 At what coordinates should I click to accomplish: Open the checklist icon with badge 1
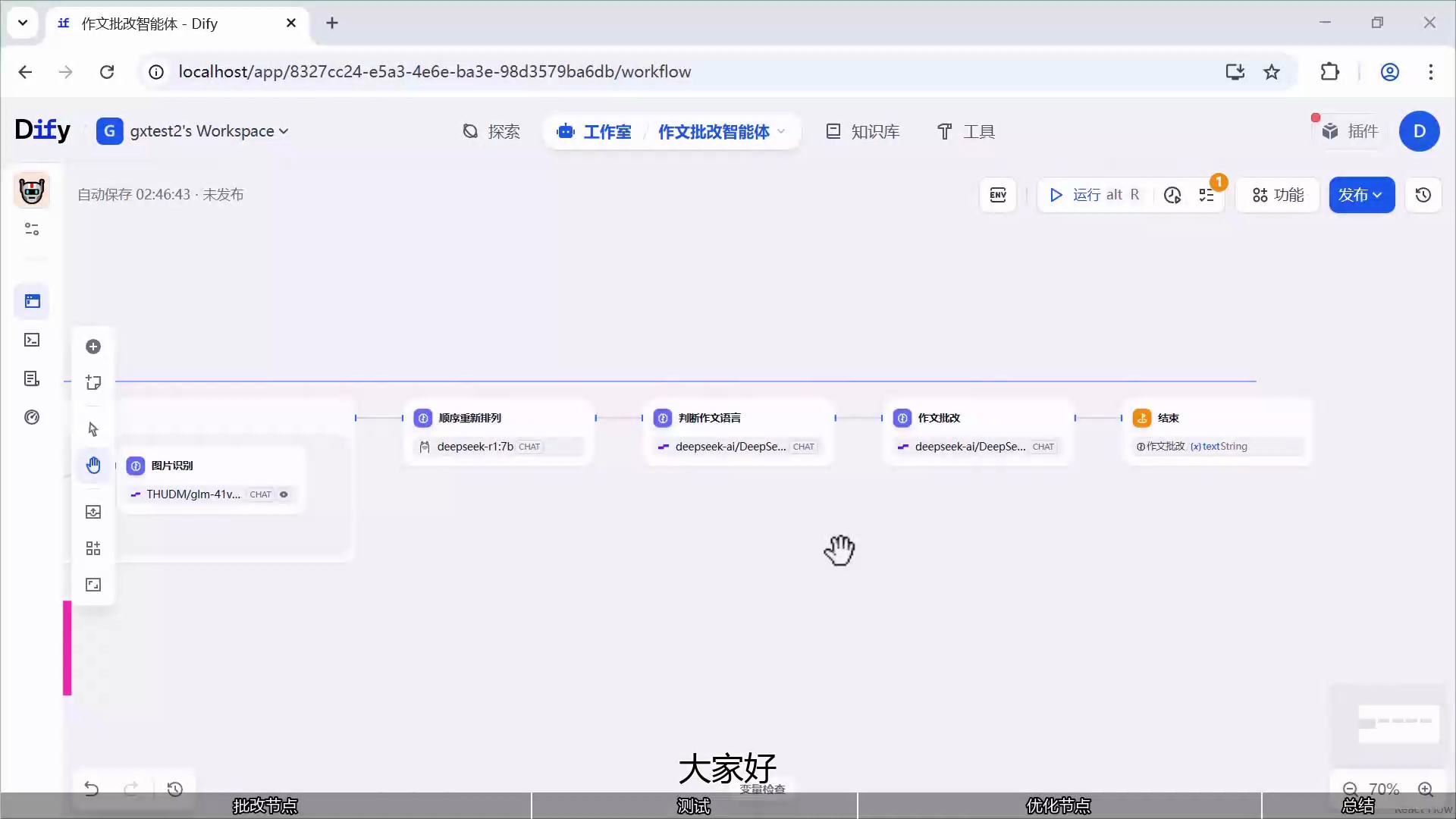pos(1207,195)
